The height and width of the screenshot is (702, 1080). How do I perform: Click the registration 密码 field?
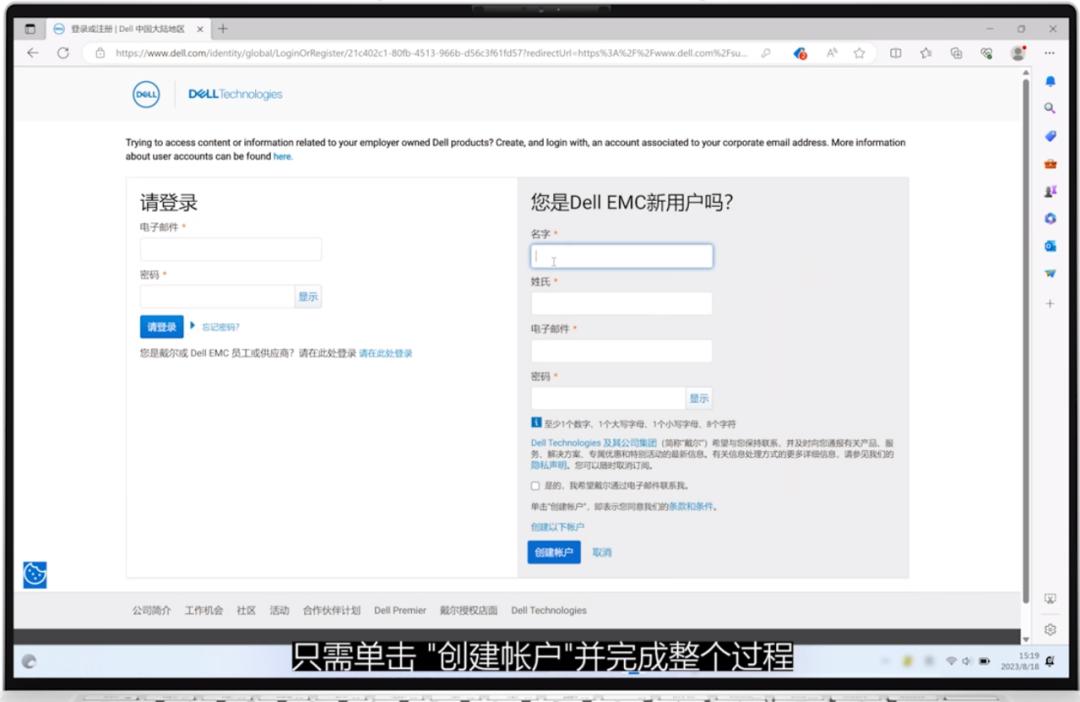click(x=608, y=398)
